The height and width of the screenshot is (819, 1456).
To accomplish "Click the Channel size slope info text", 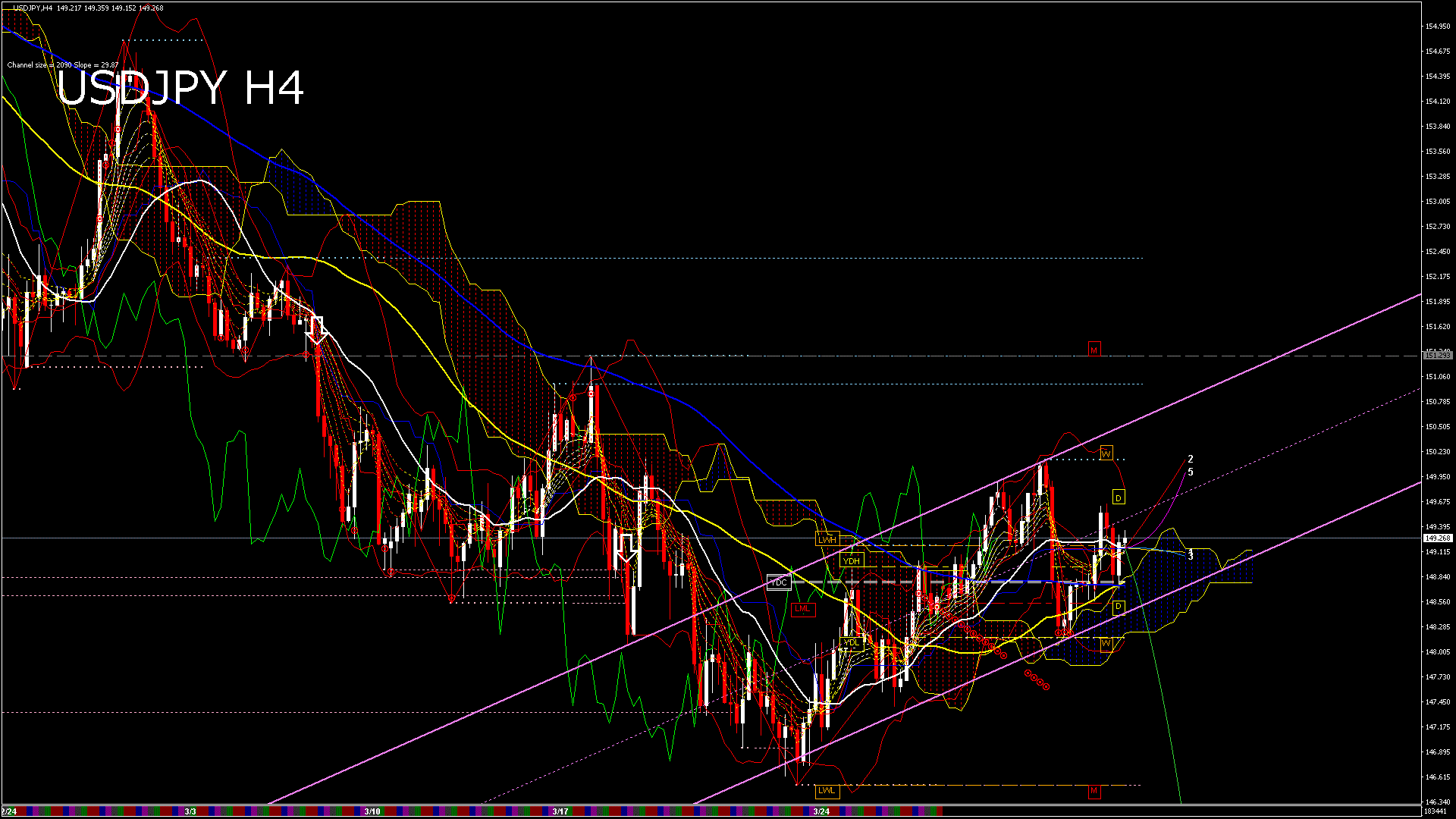I will (x=63, y=65).
